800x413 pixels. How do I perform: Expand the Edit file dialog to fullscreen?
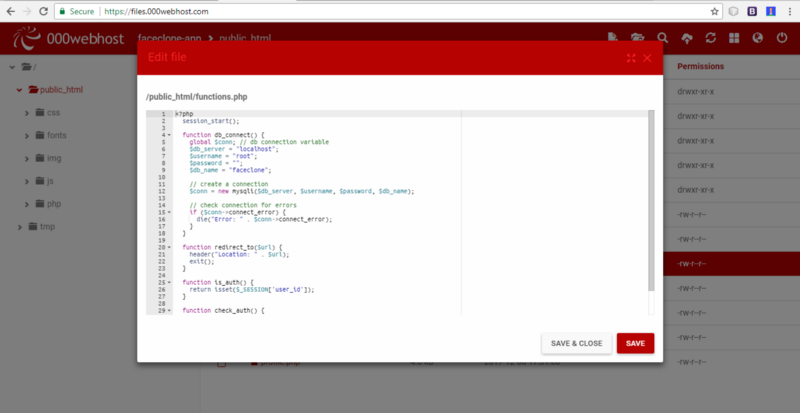pos(631,58)
